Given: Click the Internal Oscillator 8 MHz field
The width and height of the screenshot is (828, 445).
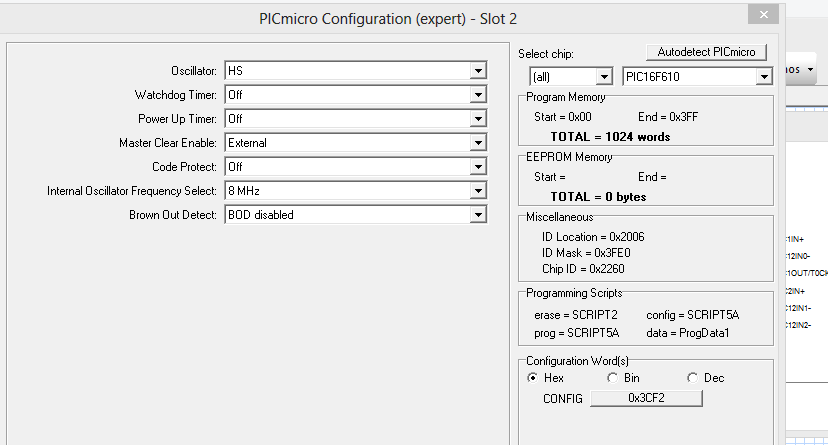Looking at the screenshot, I should [347, 191].
